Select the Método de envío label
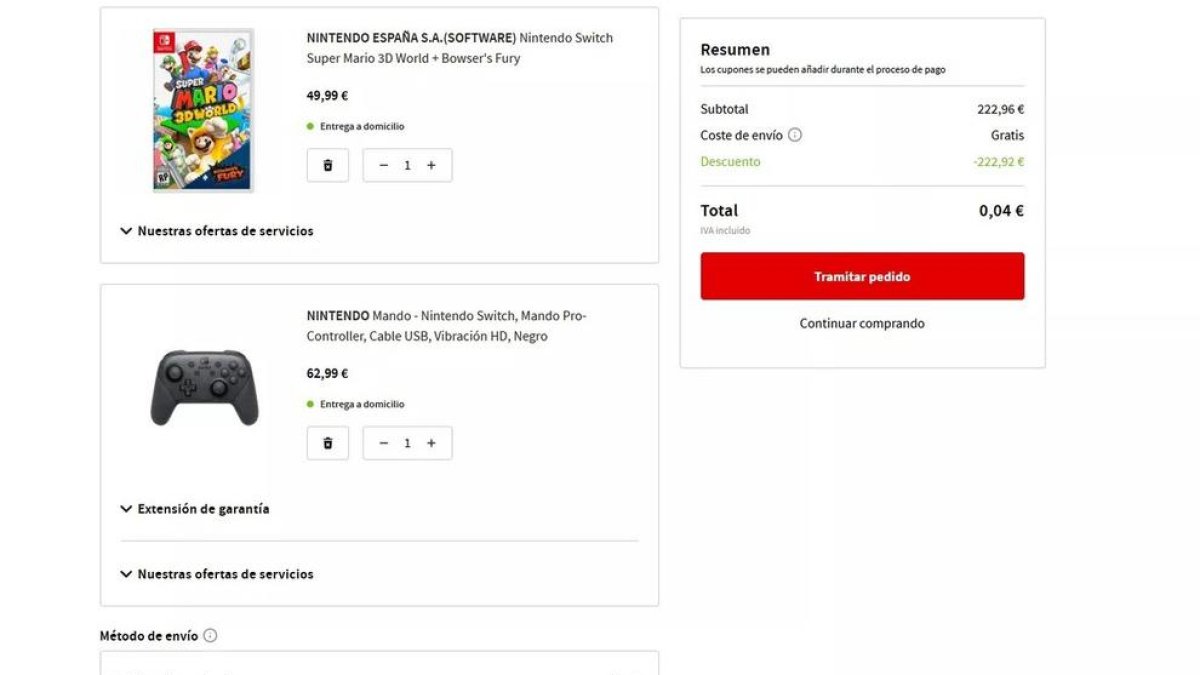The image size is (1200, 675). (147, 635)
